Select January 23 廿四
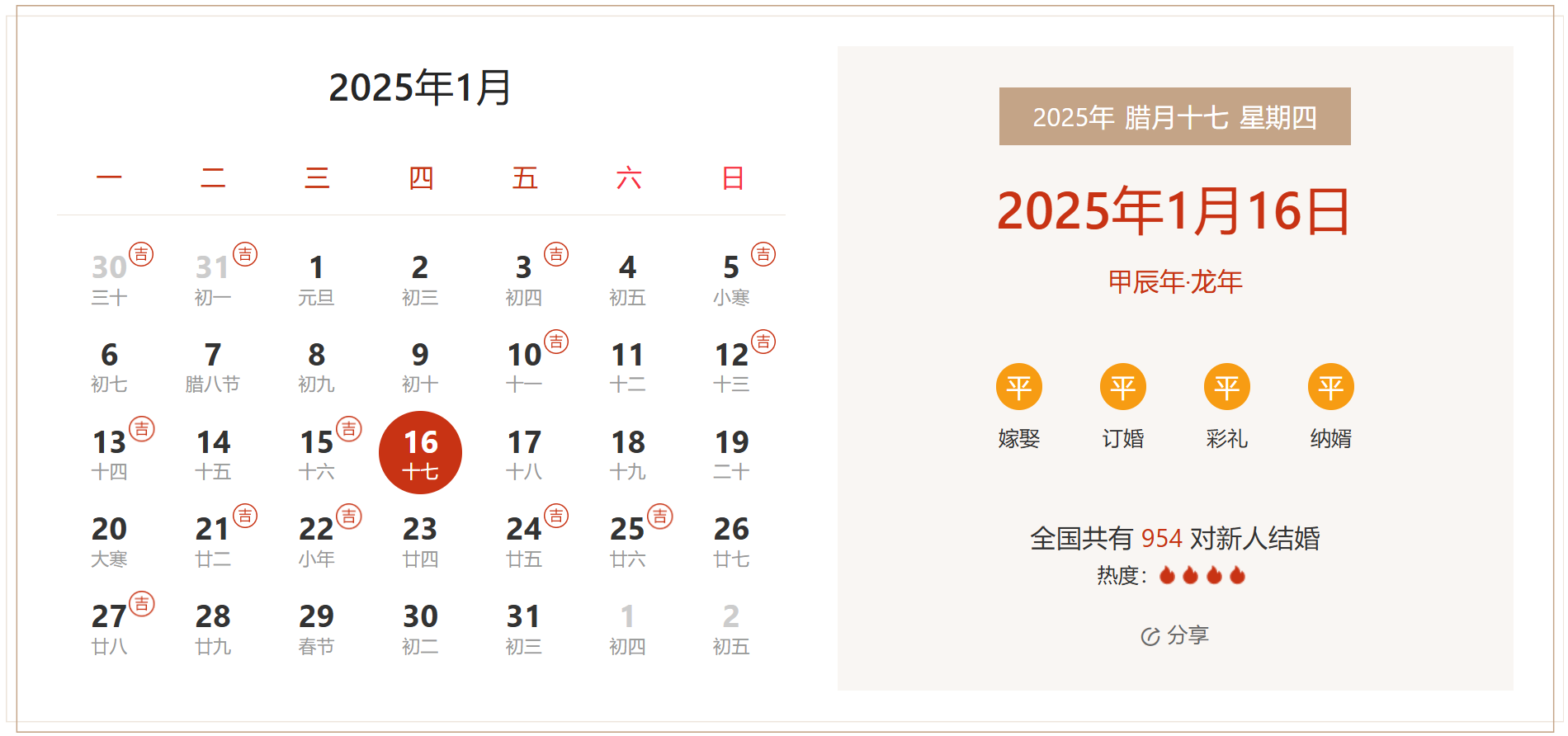The height and width of the screenshot is (736, 1568). tap(420, 541)
